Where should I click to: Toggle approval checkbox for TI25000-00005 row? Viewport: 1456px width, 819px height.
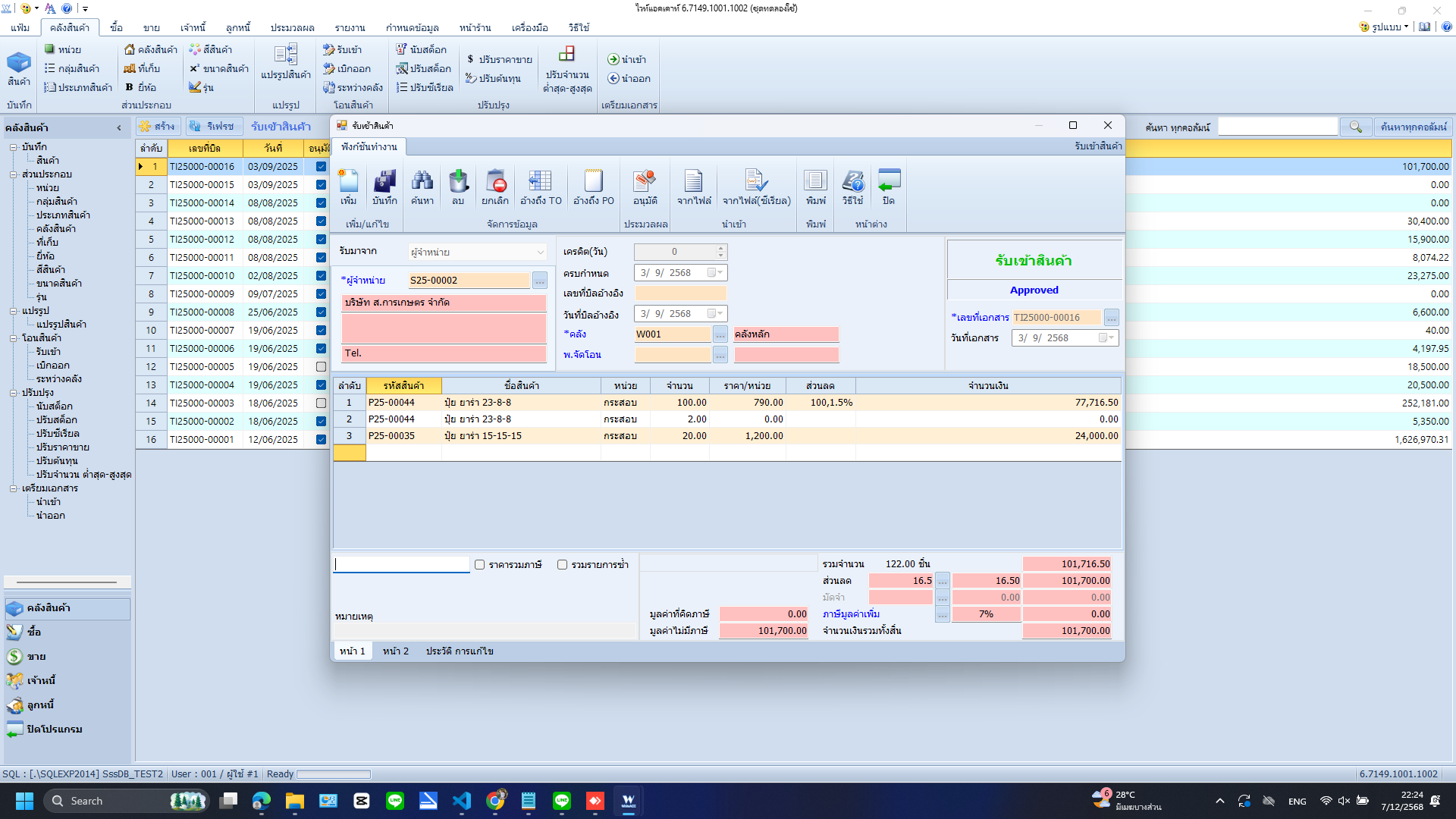pyautogui.click(x=321, y=367)
